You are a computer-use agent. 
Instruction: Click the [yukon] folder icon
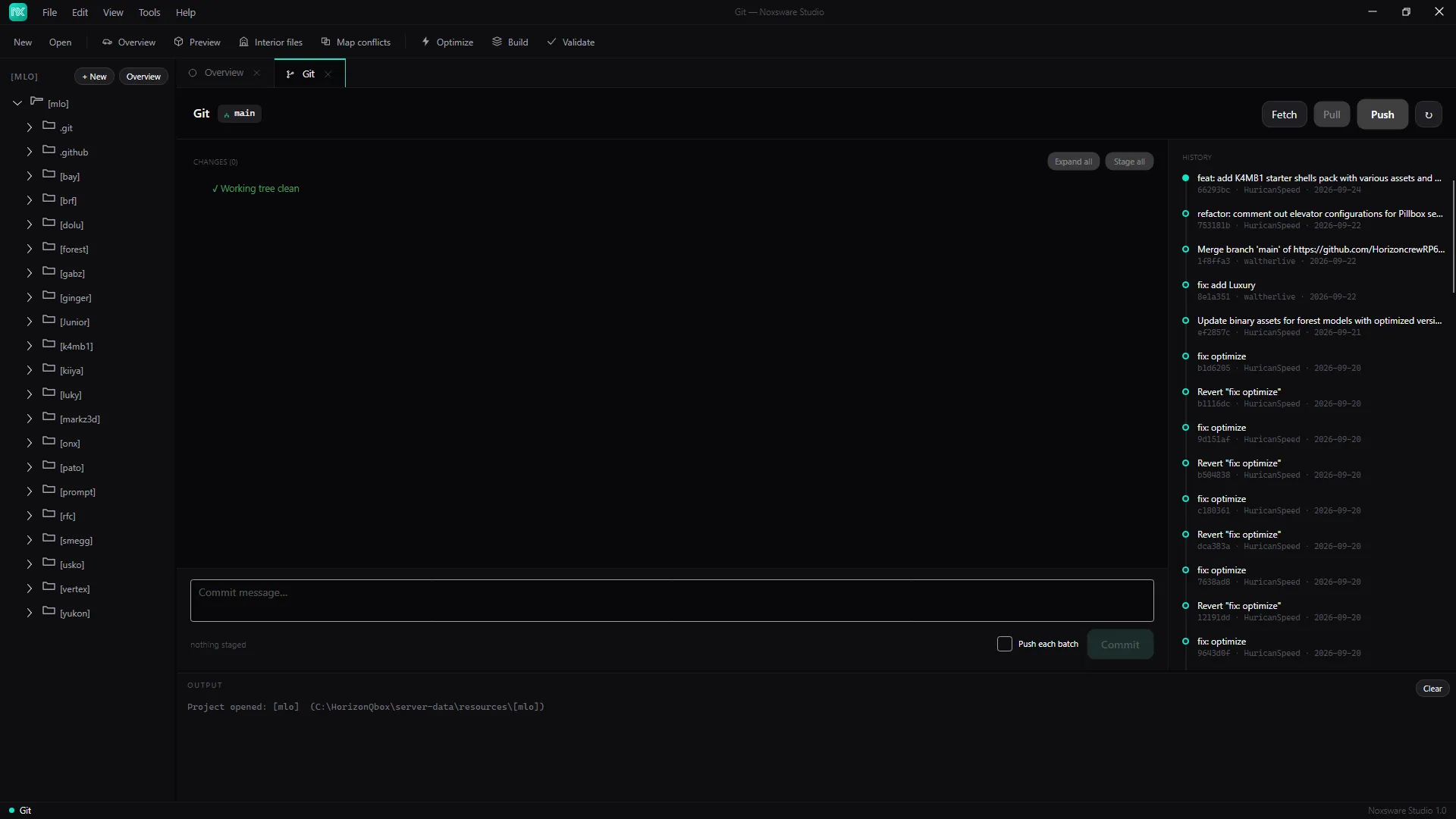pyautogui.click(x=49, y=611)
